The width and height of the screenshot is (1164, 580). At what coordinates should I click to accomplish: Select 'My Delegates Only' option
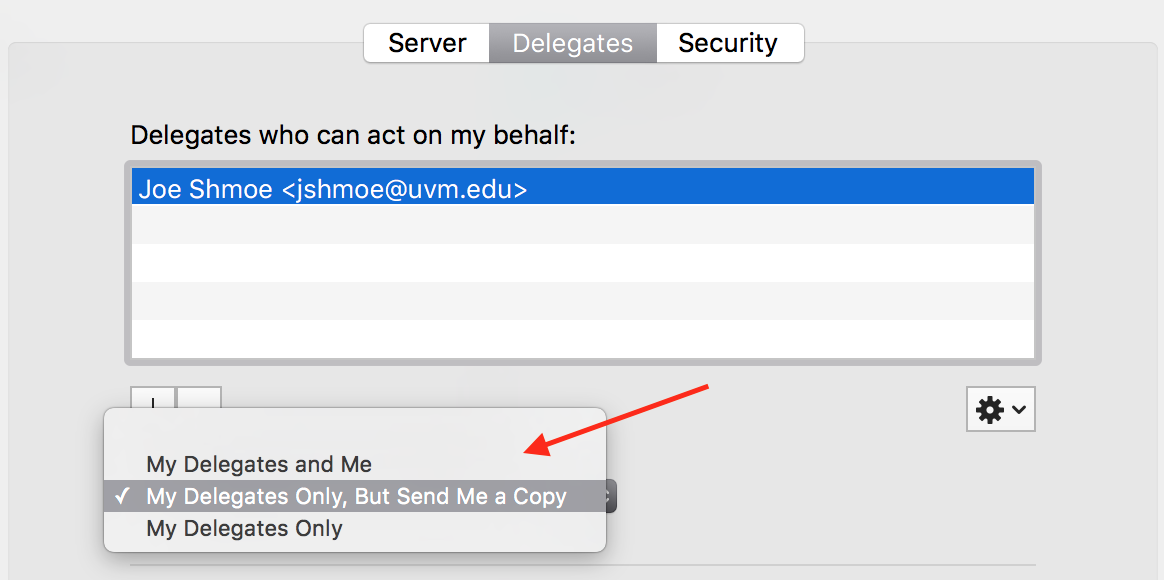(x=243, y=528)
